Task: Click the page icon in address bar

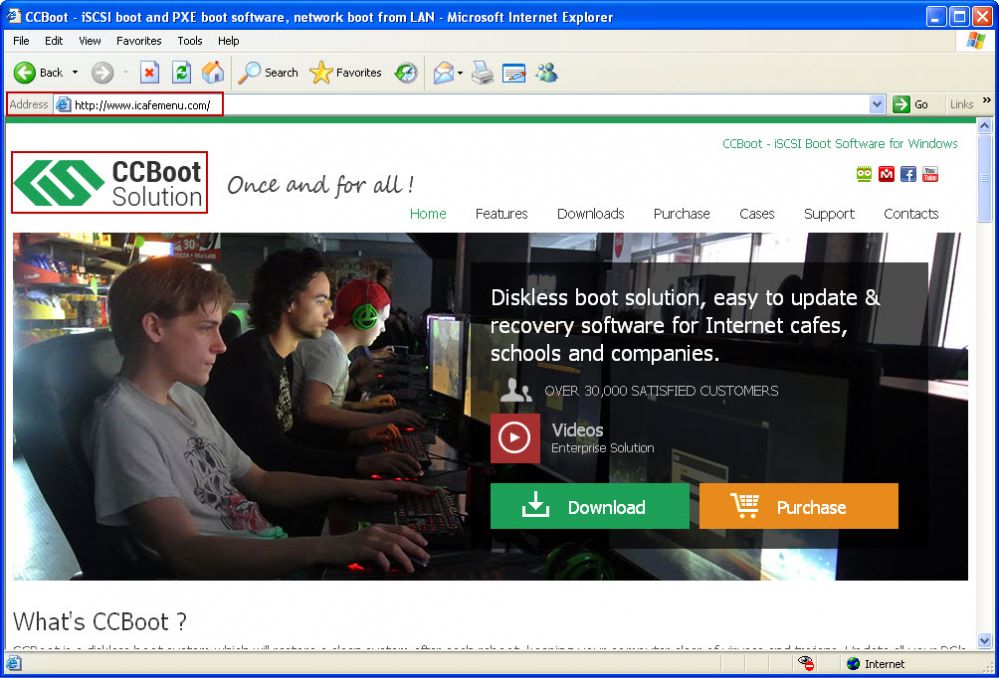Action: tap(63, 105)
